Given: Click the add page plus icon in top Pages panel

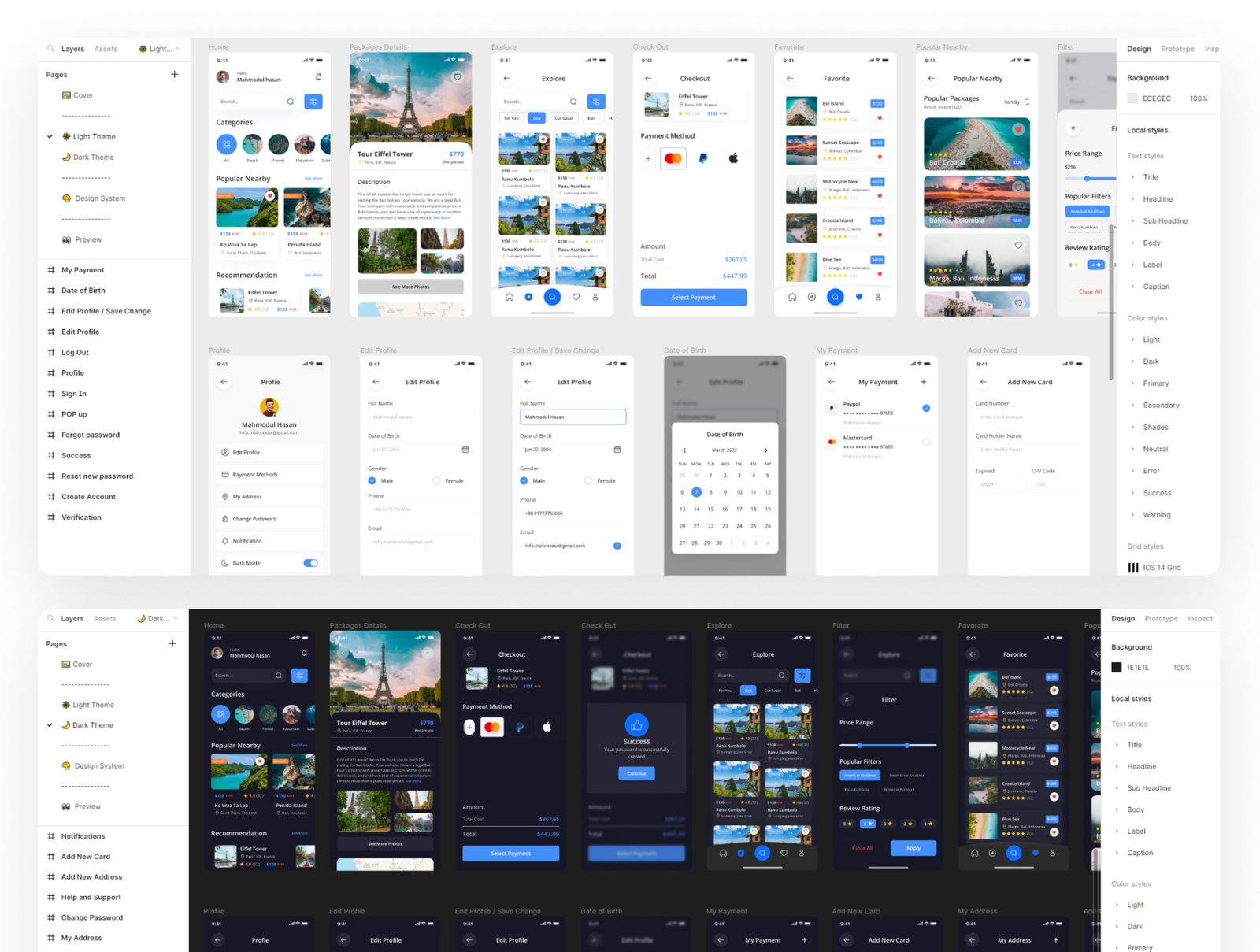Looking at the screenshot, I should click(x=174, y=75).
